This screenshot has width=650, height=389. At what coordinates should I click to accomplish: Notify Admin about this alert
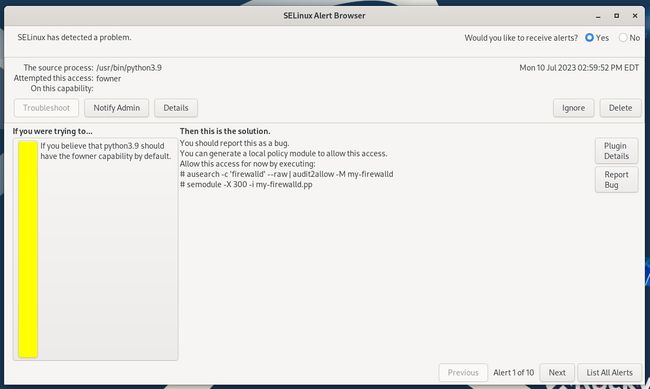point(116,108)
